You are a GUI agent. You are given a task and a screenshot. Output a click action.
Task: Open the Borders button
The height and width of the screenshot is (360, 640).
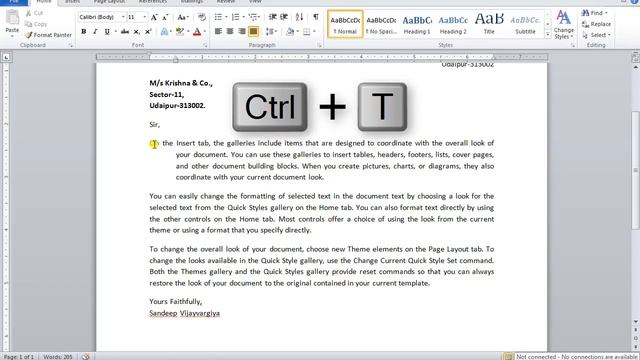tap(307, 31)
